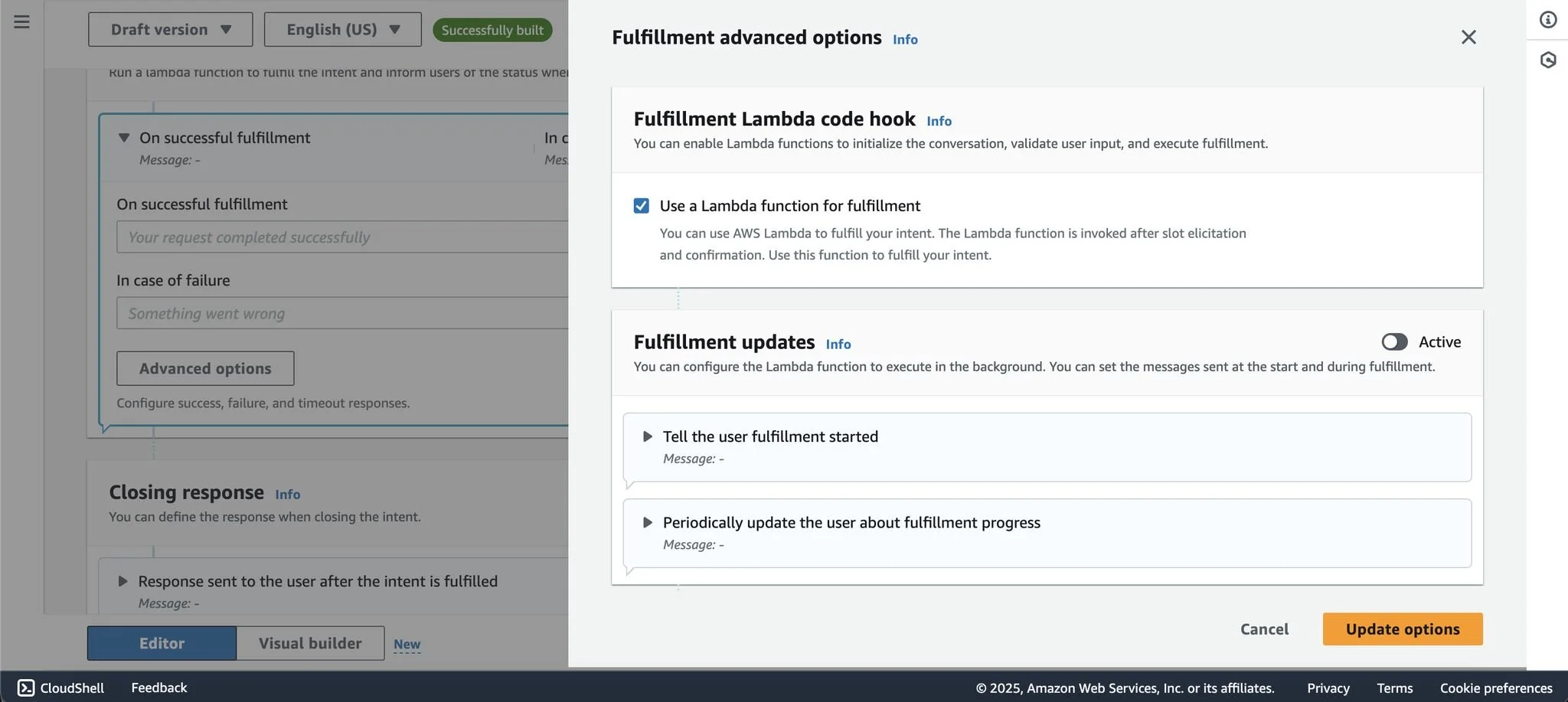Screen dimensions: 1568x702
Task: Open CloudShell from the footer
Action: coord(60,687)
